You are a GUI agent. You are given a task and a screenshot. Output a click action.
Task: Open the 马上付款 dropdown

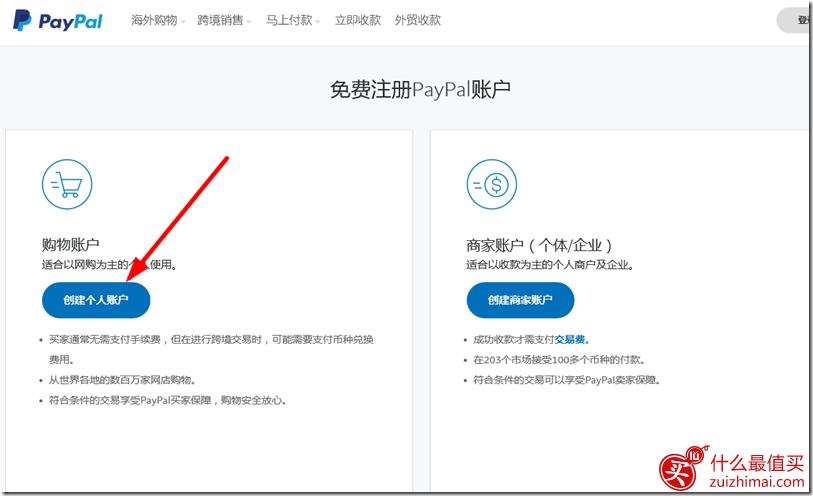coord(293,20)
